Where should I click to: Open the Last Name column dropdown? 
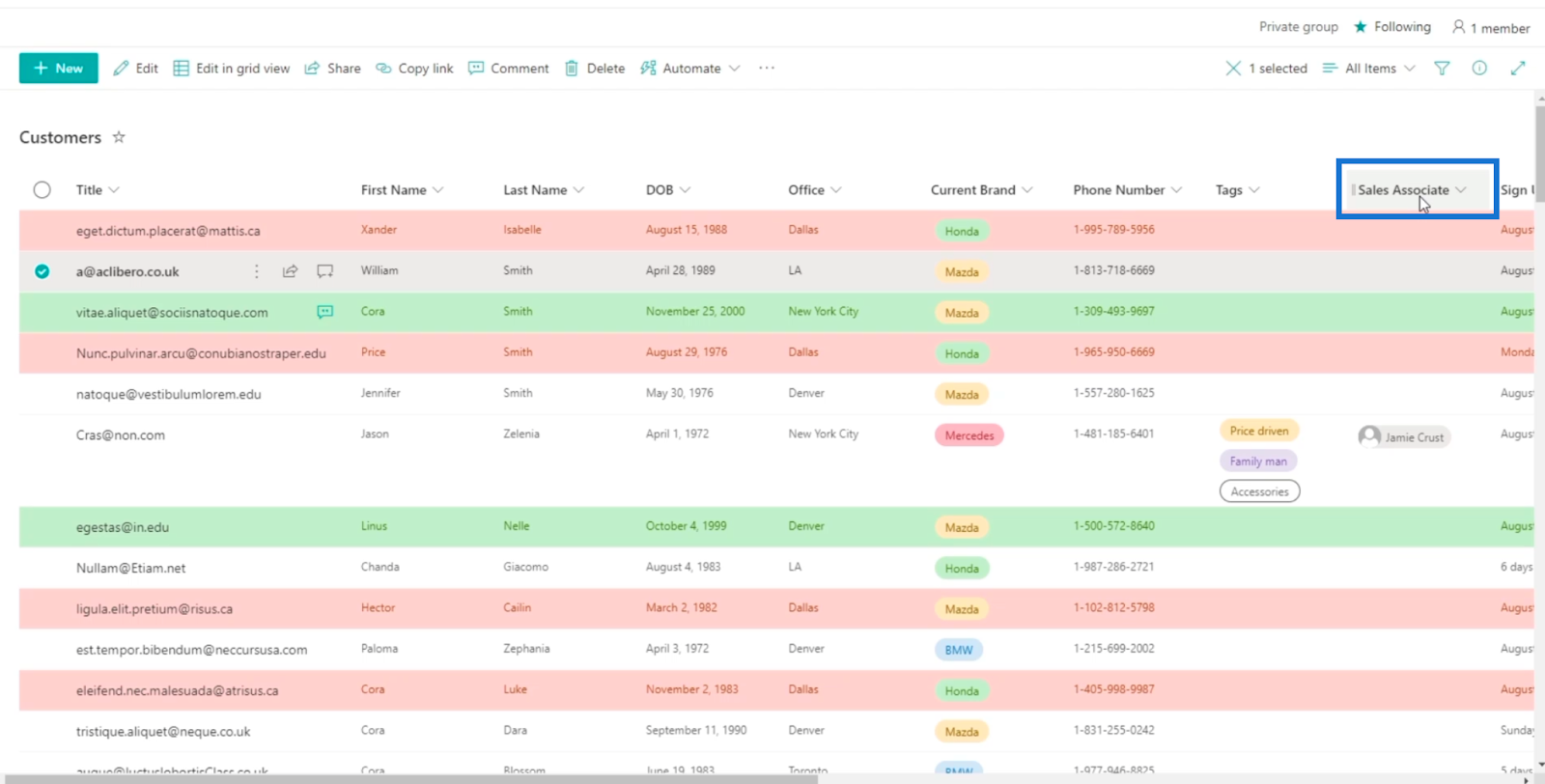(544, 190)
